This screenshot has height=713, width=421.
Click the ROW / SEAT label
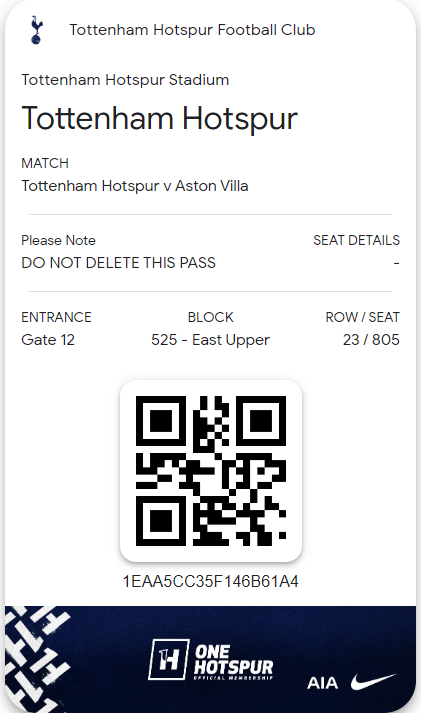362,317
